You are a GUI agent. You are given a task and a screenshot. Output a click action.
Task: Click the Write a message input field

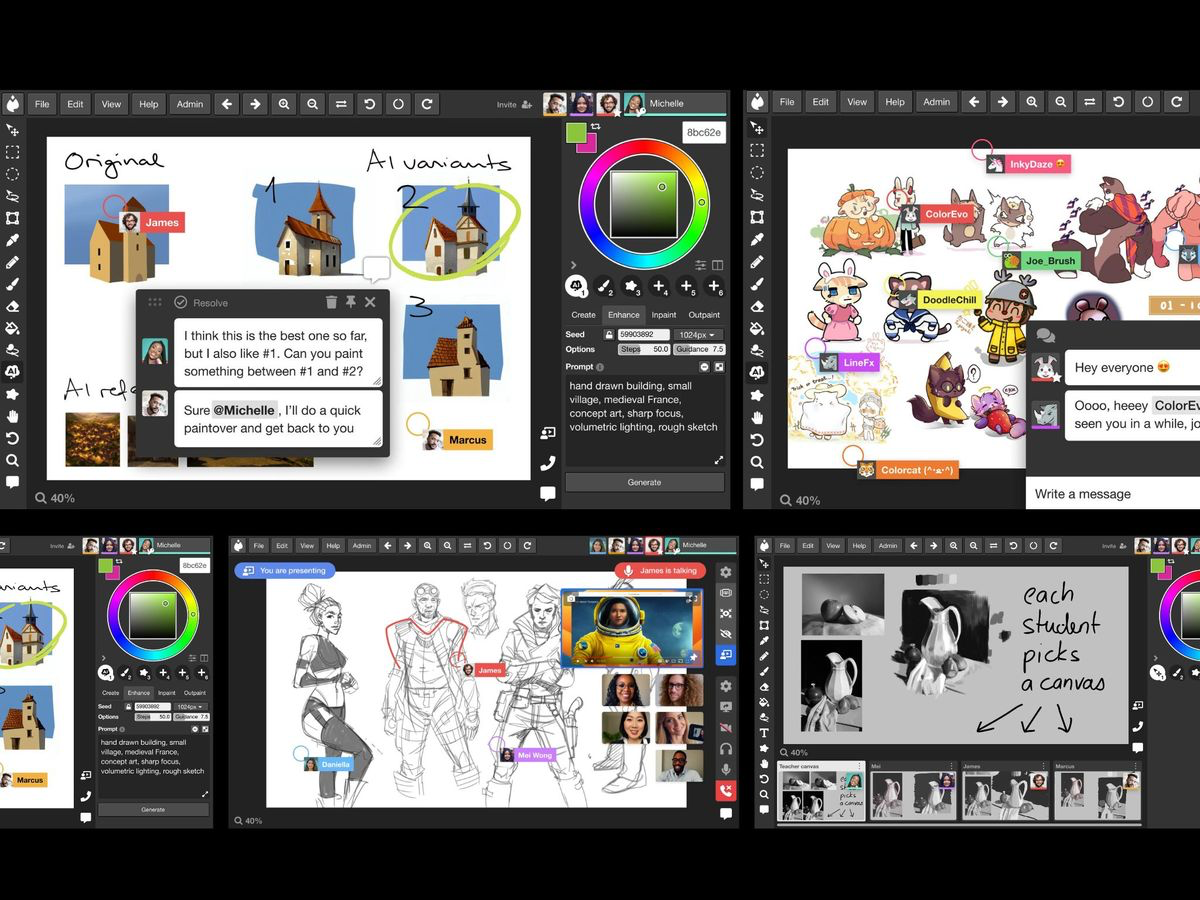(1113, 494)
